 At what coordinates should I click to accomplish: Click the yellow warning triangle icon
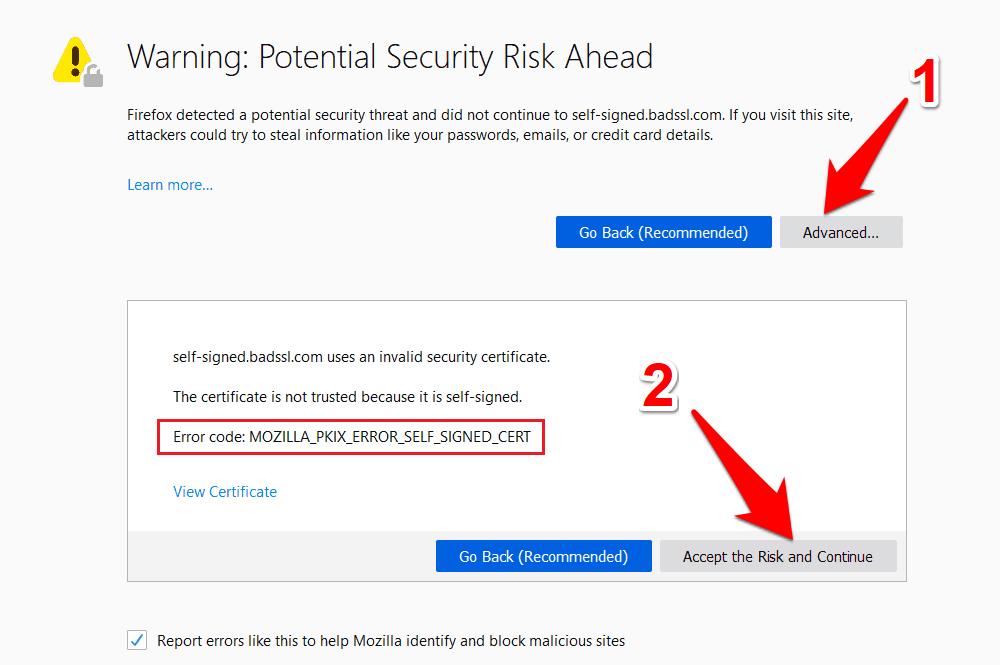click(x=70, y=57)
